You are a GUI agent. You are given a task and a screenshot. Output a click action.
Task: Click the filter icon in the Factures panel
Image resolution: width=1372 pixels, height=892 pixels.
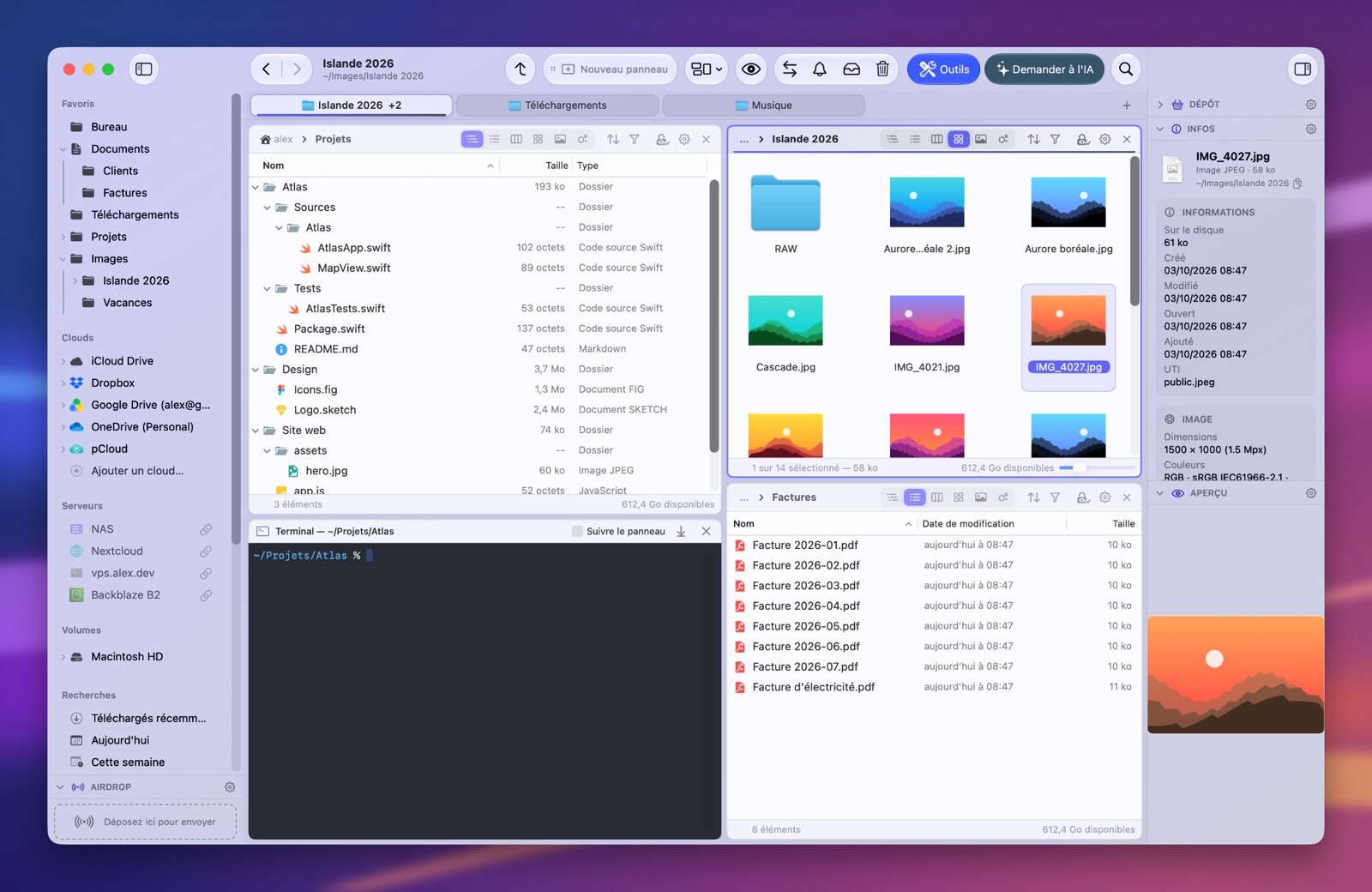pyautogui.click(x=1056, y=497)
